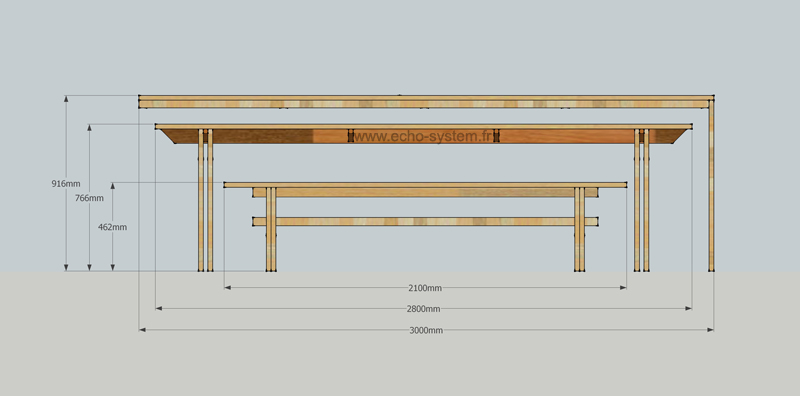Viewport: 800px width, 396px height.
Task: Pick the bench's left pair of legs
Action: coord(271,229)
